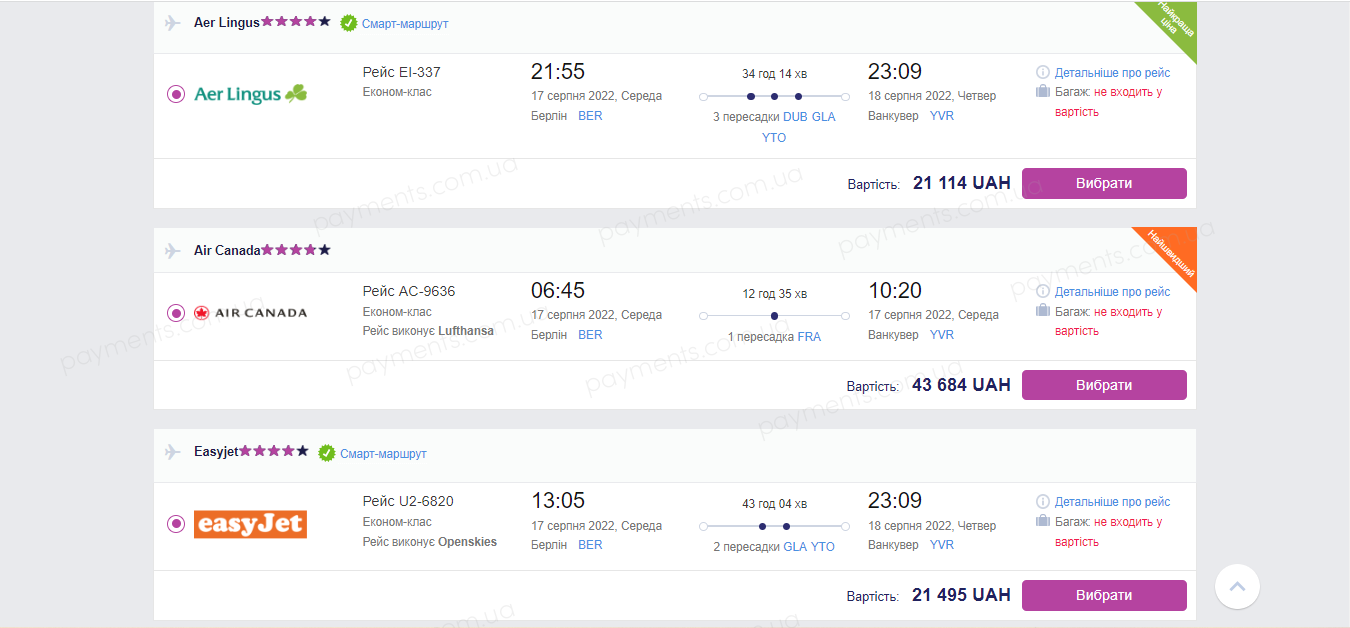Click the Смарт-маршрут link next to Easyjet

(x=383, y=454)
